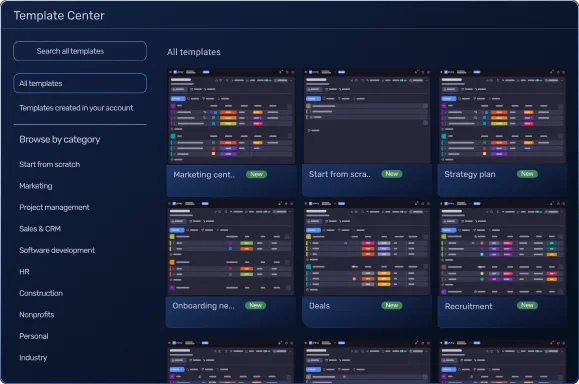
Task: Select the Onboarding ne... template card
Action: pyautogui.click(x=232, y=264)
